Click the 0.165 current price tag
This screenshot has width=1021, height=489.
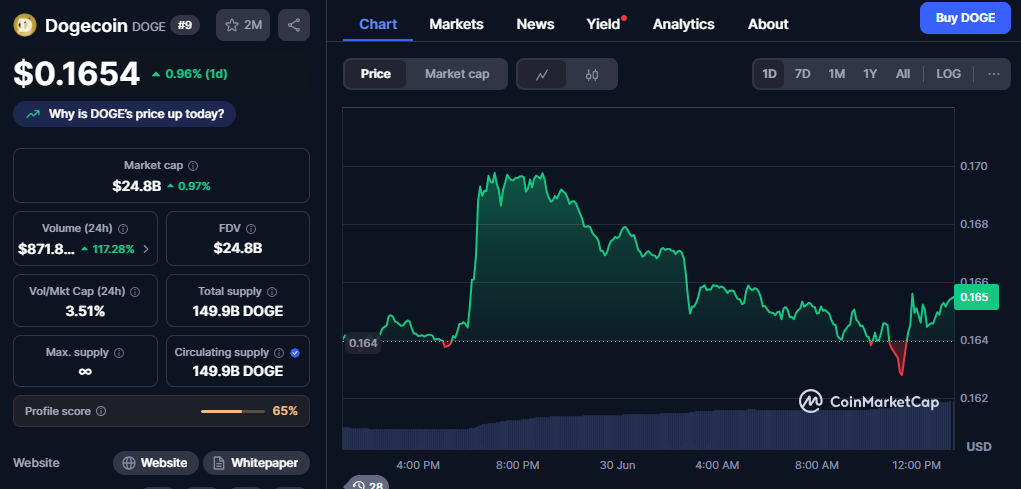pyautogui.click(x=975, y=297)
